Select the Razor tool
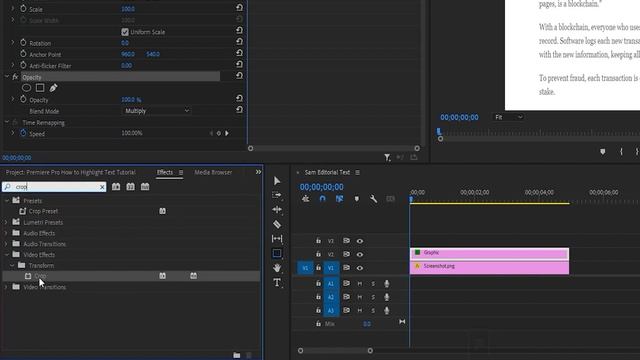Image resolution: width=640 pixels, height=360 pixels. (x=277, y=224)
